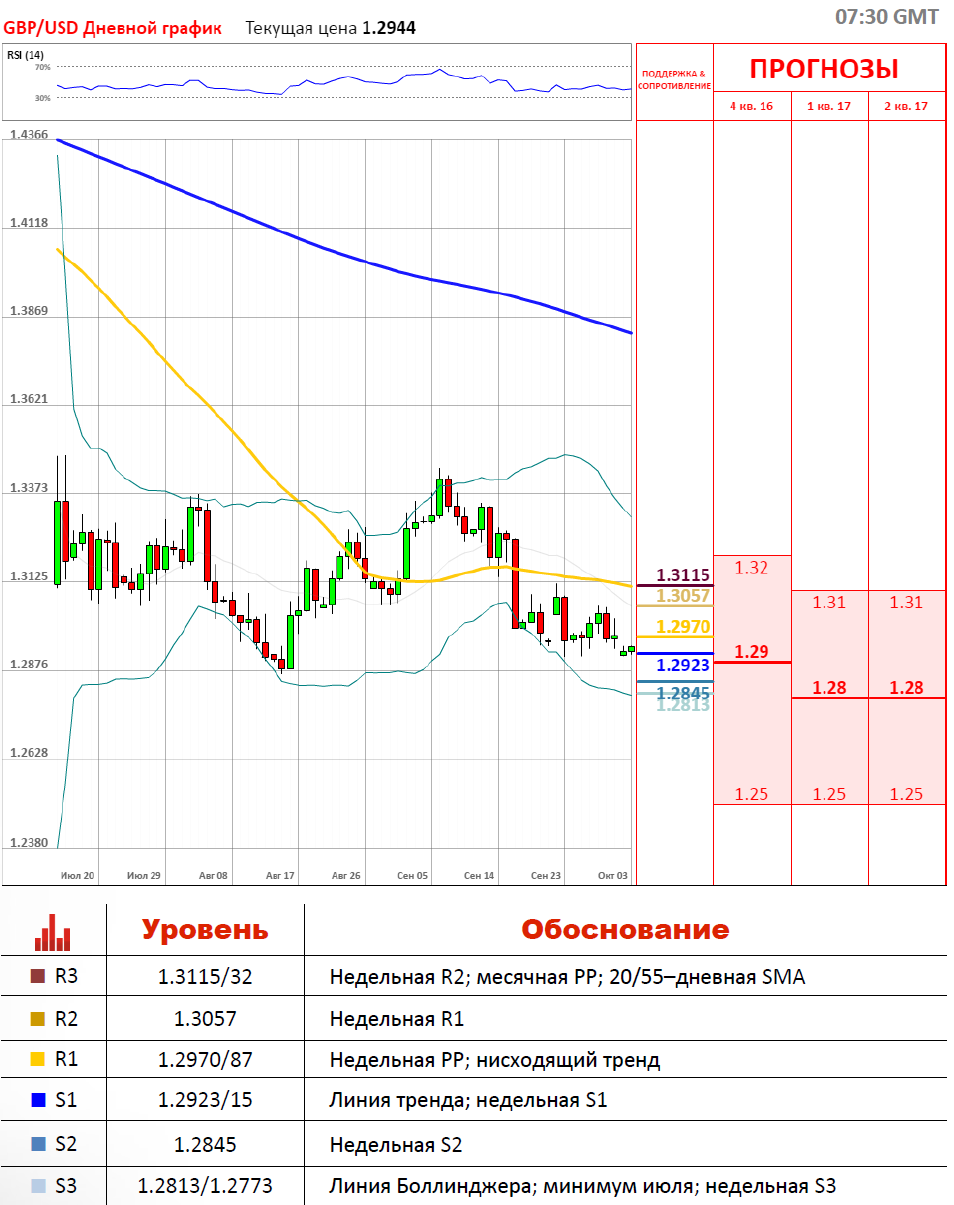Viewport: 954px width, 1205px height.
Task: Click level cell 1.3115/32
Action: 205,977
